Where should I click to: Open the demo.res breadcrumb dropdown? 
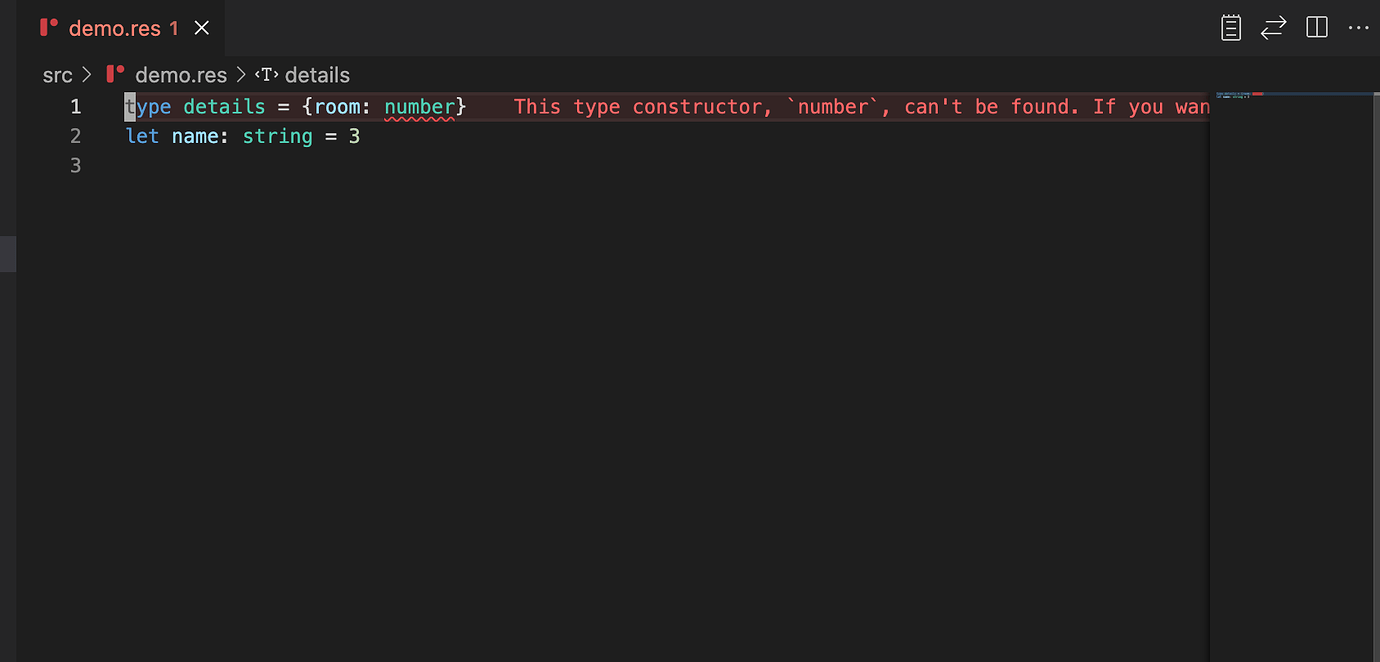[x=181, y=75]
